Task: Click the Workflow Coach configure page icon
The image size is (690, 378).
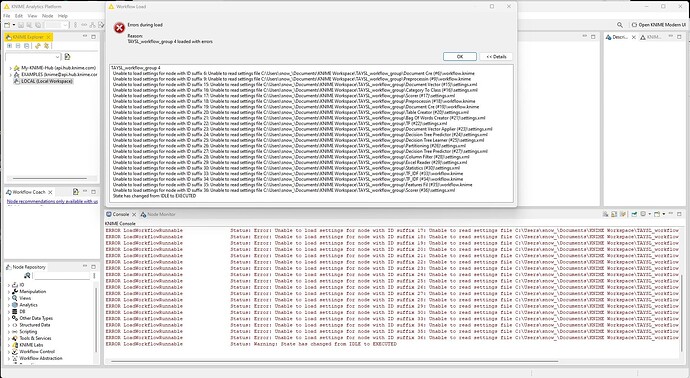Action: tap(76, 192)
